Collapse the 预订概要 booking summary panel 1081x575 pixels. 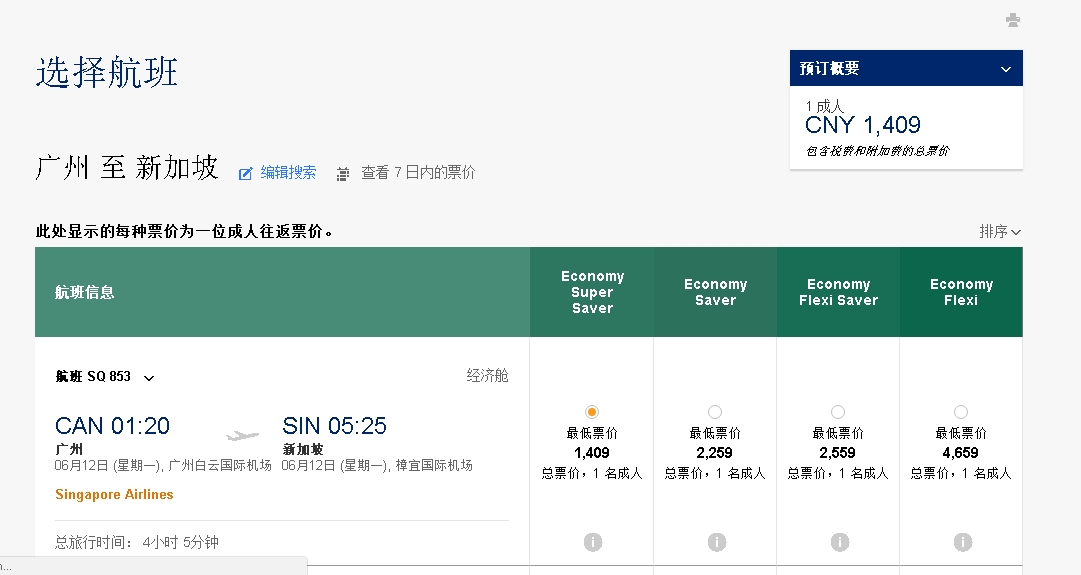pyautogui.click(x=1006, y=69)
